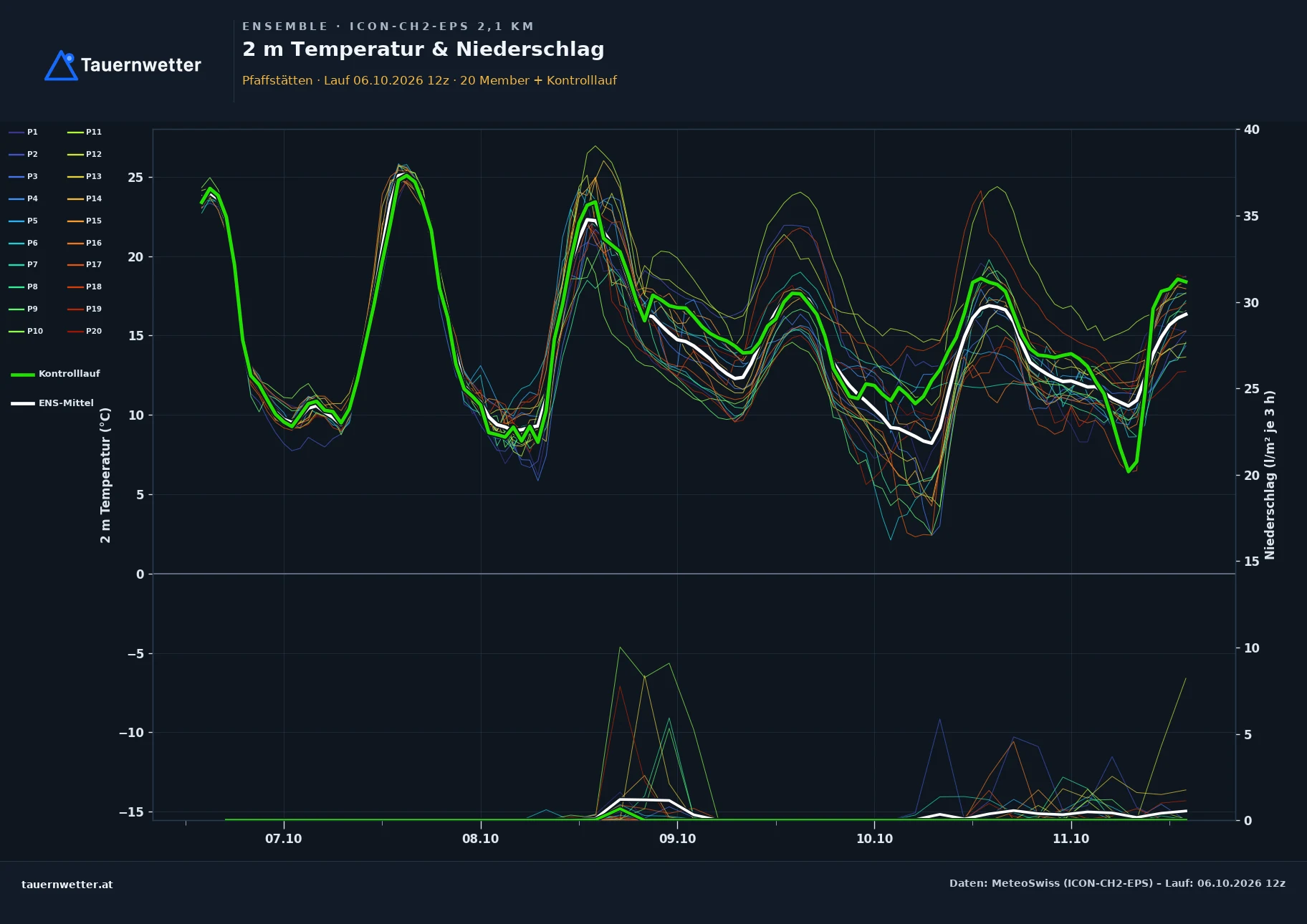The image size is (1307, 924).
Task: Select the P3 legend entry
Action: pos(24,176)
